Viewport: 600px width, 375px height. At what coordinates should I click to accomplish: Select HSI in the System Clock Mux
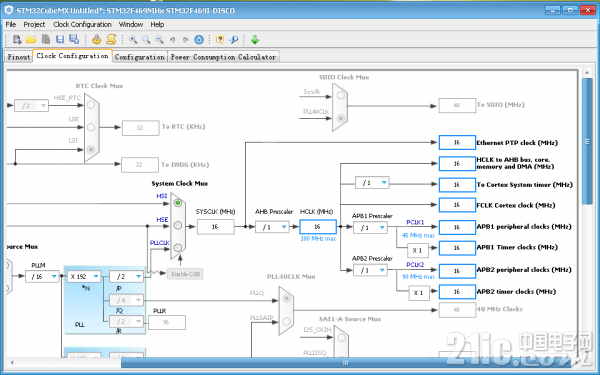[178, 203]
